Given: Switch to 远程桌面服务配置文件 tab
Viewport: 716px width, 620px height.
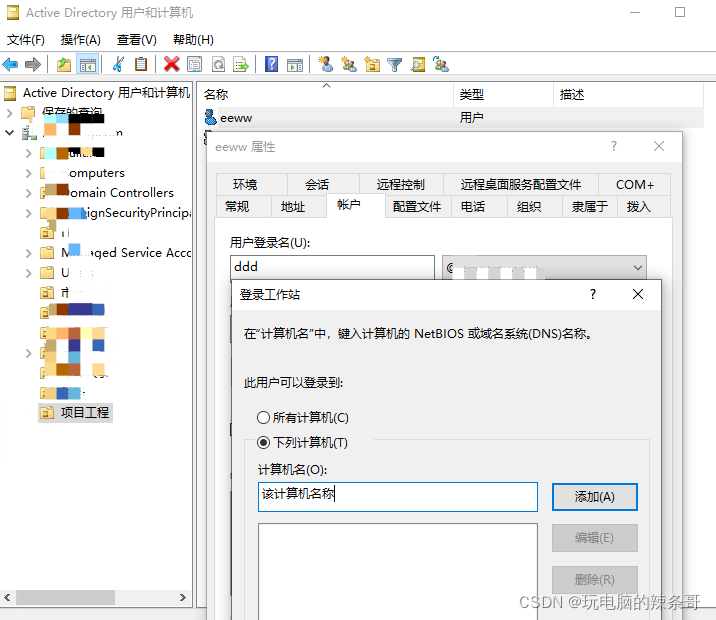Looking at the screenshot, I should pos(521,184).
